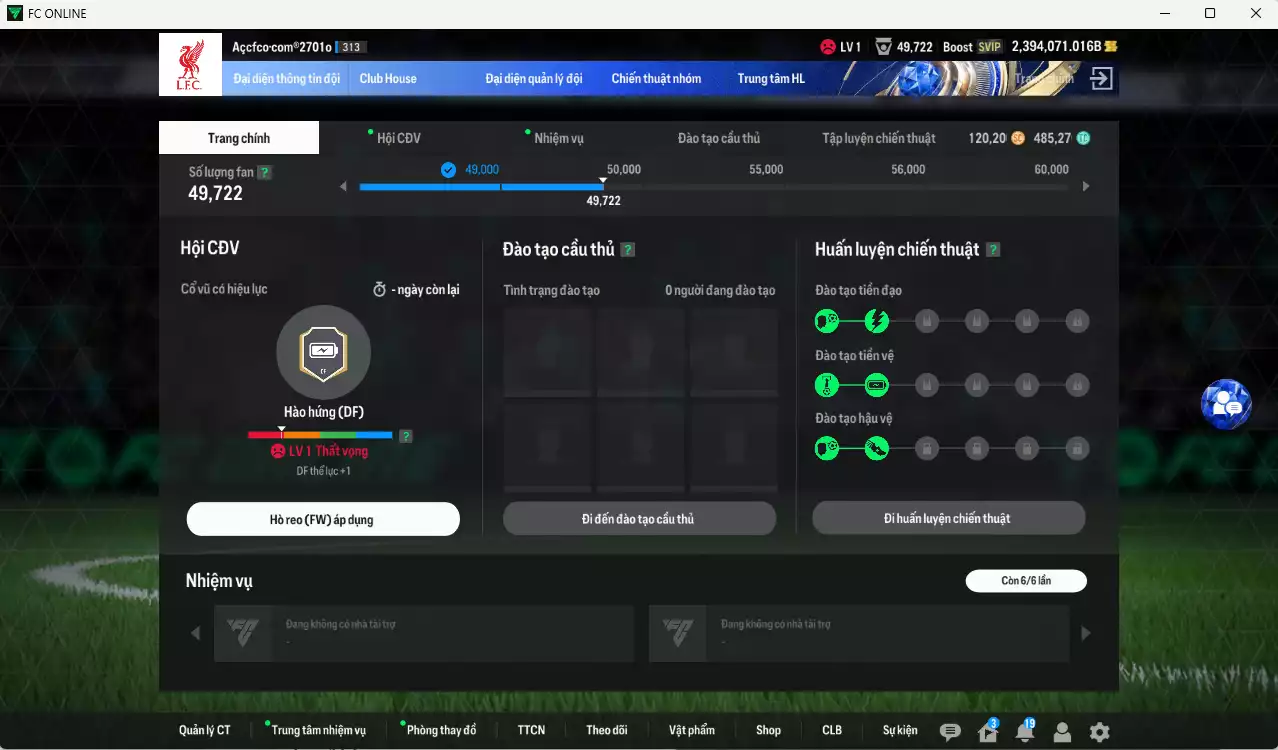
Task: Click help icon beside Đào tạo cầu thủ
Action: 628,250
